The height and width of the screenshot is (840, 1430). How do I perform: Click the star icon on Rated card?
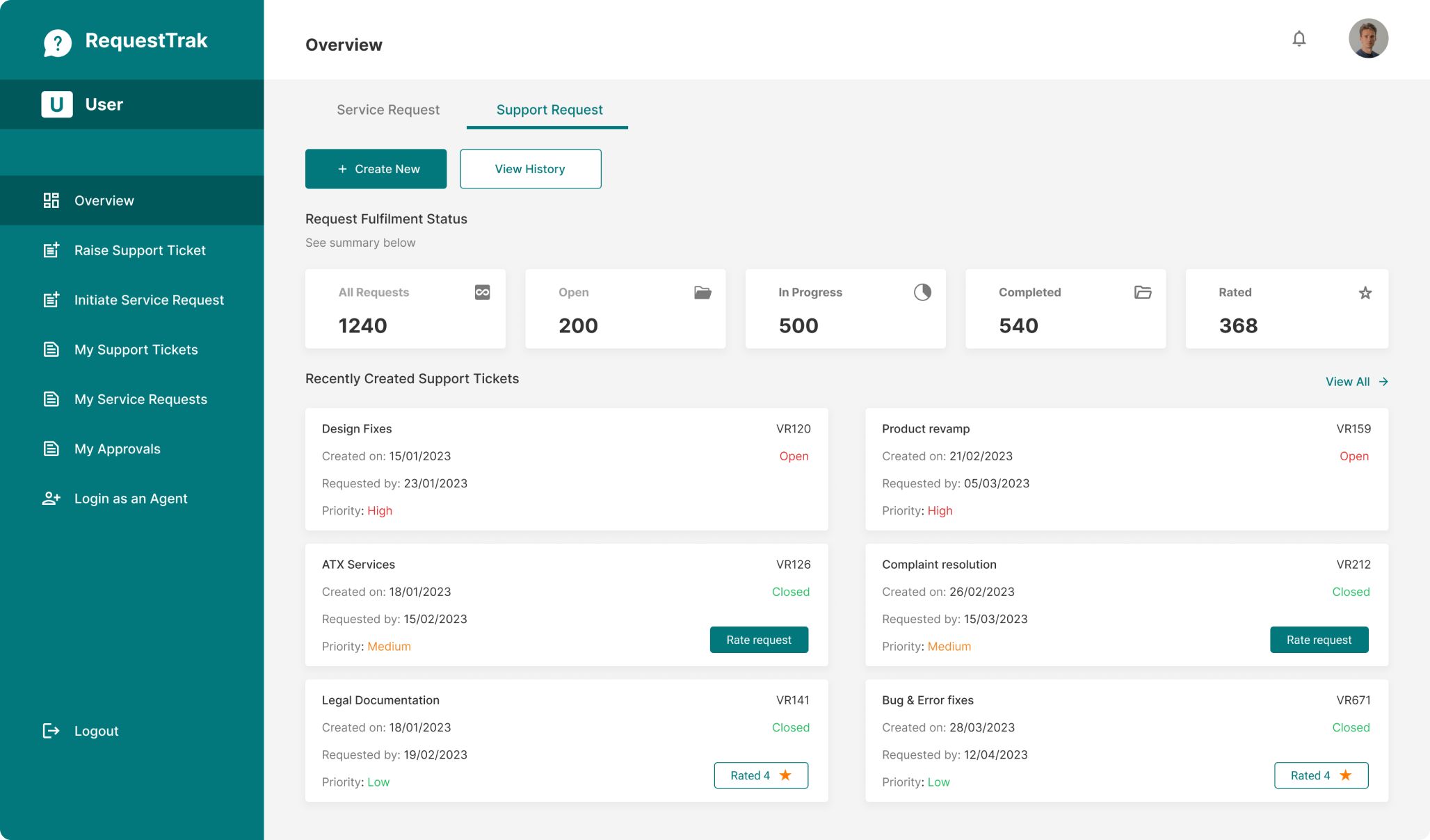[1365, 293]
